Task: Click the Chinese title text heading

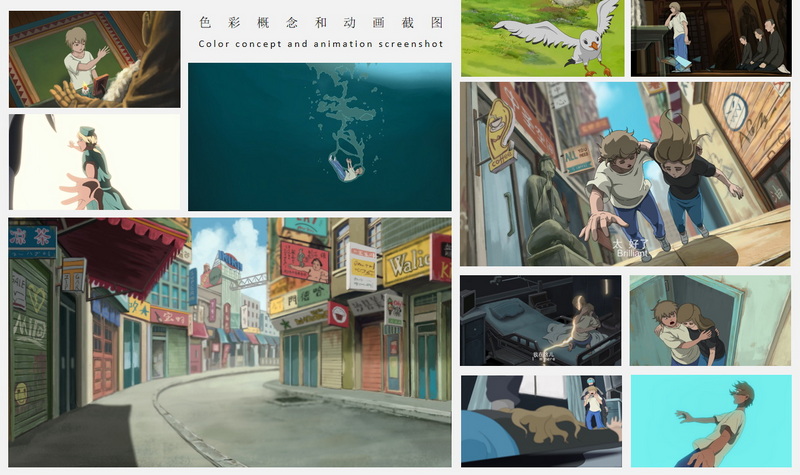Action: click(320, 22)
